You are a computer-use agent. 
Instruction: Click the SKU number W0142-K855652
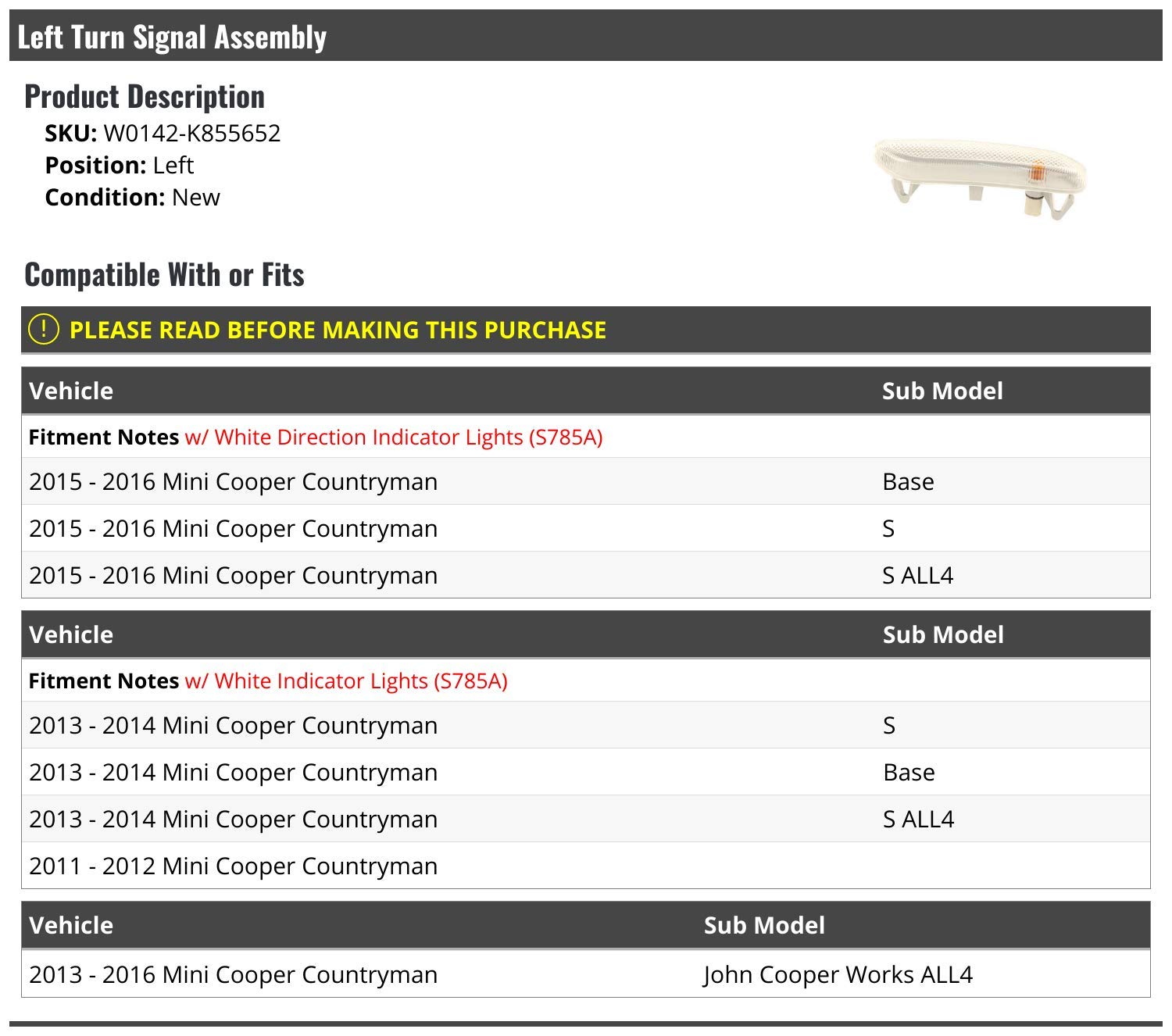point(191,134)
